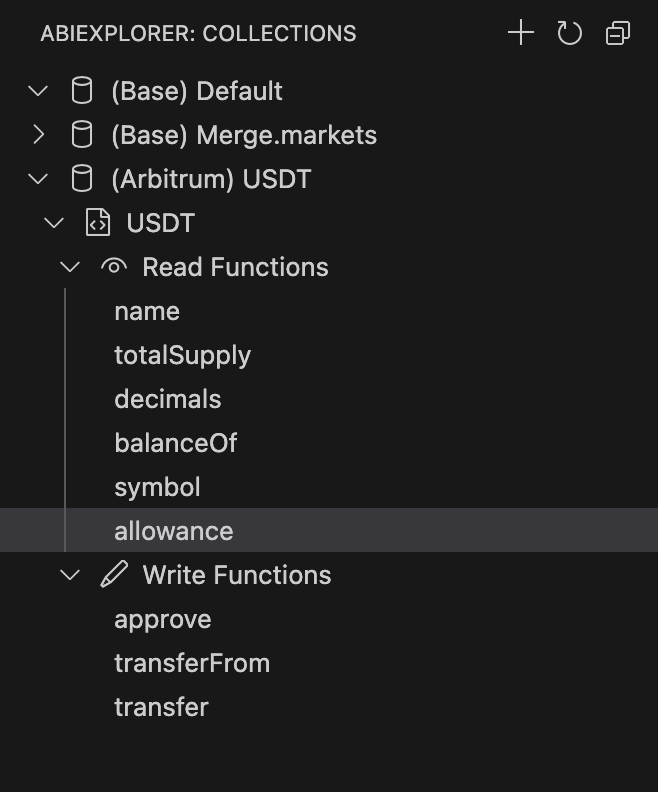Click the (Arbitrum) USDT database icon
The width and height of the screenshot is (658, 792).
pos(82,178)
